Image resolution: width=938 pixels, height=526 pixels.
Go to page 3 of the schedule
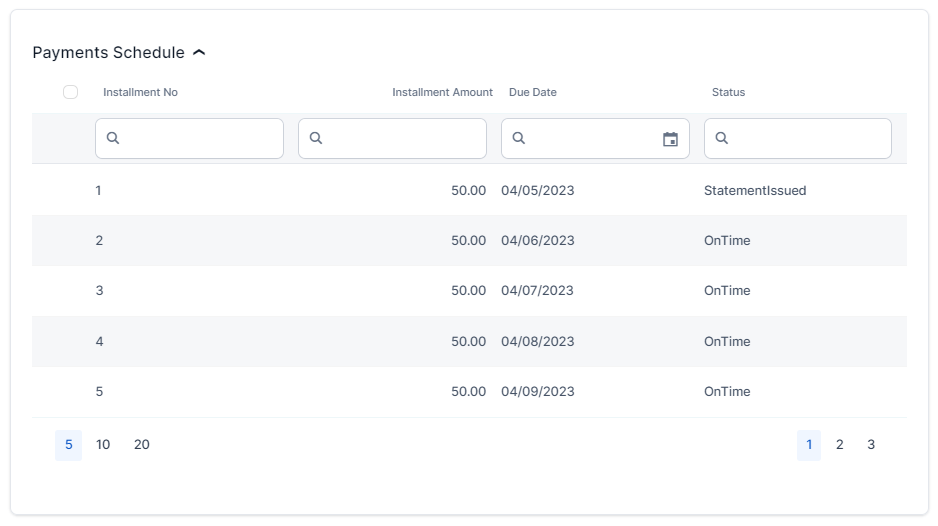coord(871,445)
